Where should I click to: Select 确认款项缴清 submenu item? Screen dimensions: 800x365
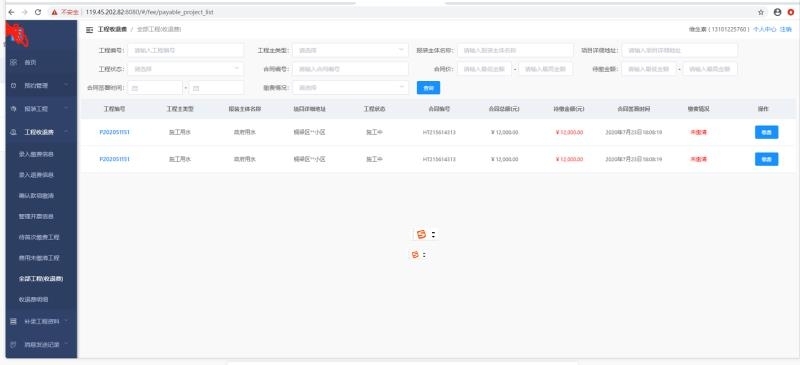coord(36,196)
